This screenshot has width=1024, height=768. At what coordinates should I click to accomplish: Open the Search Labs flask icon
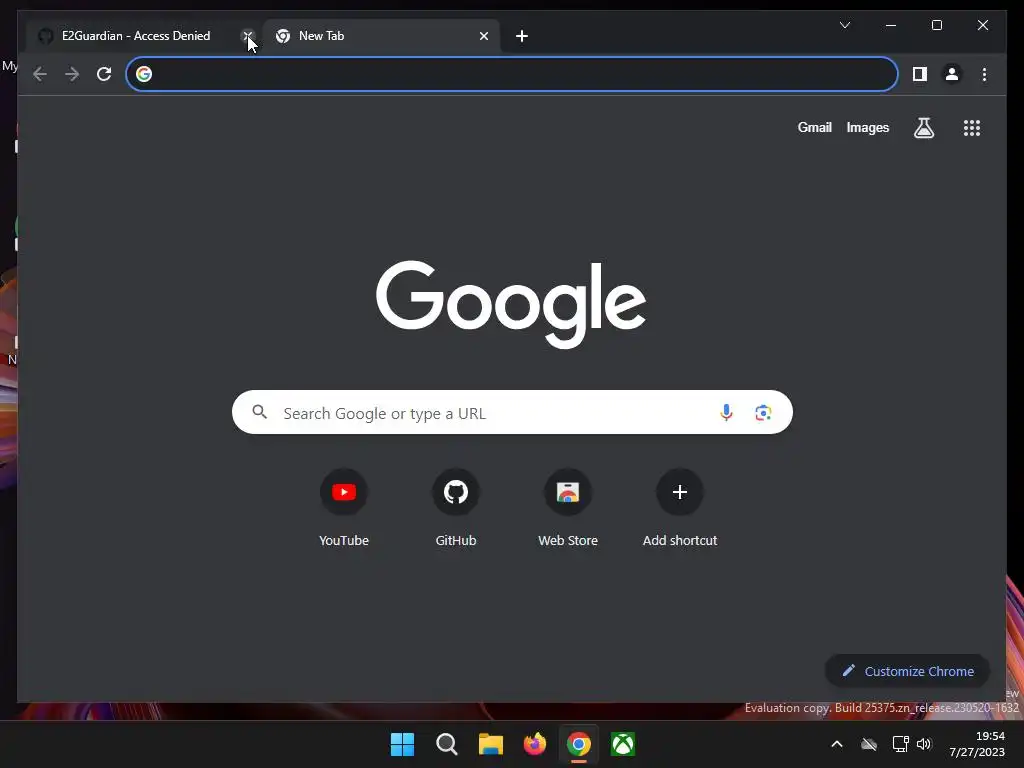[923, 128]
